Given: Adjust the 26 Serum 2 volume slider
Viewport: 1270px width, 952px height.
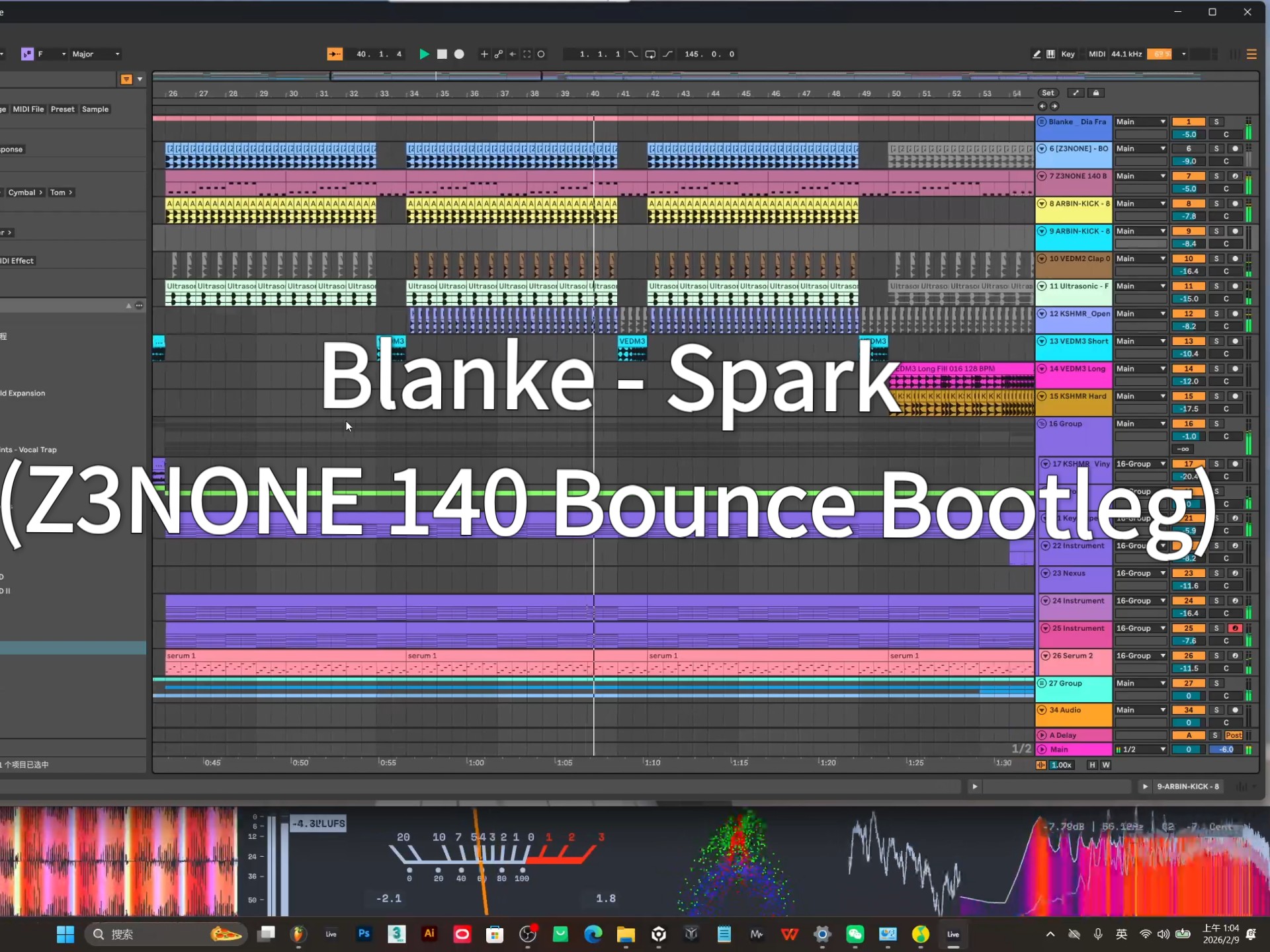Looking at the screenshot, I should click(1189, 668).
